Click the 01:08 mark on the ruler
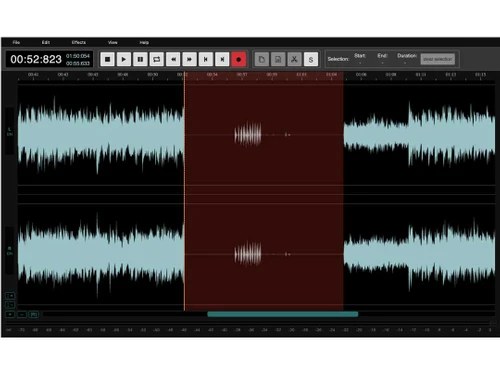 [391, 75]
